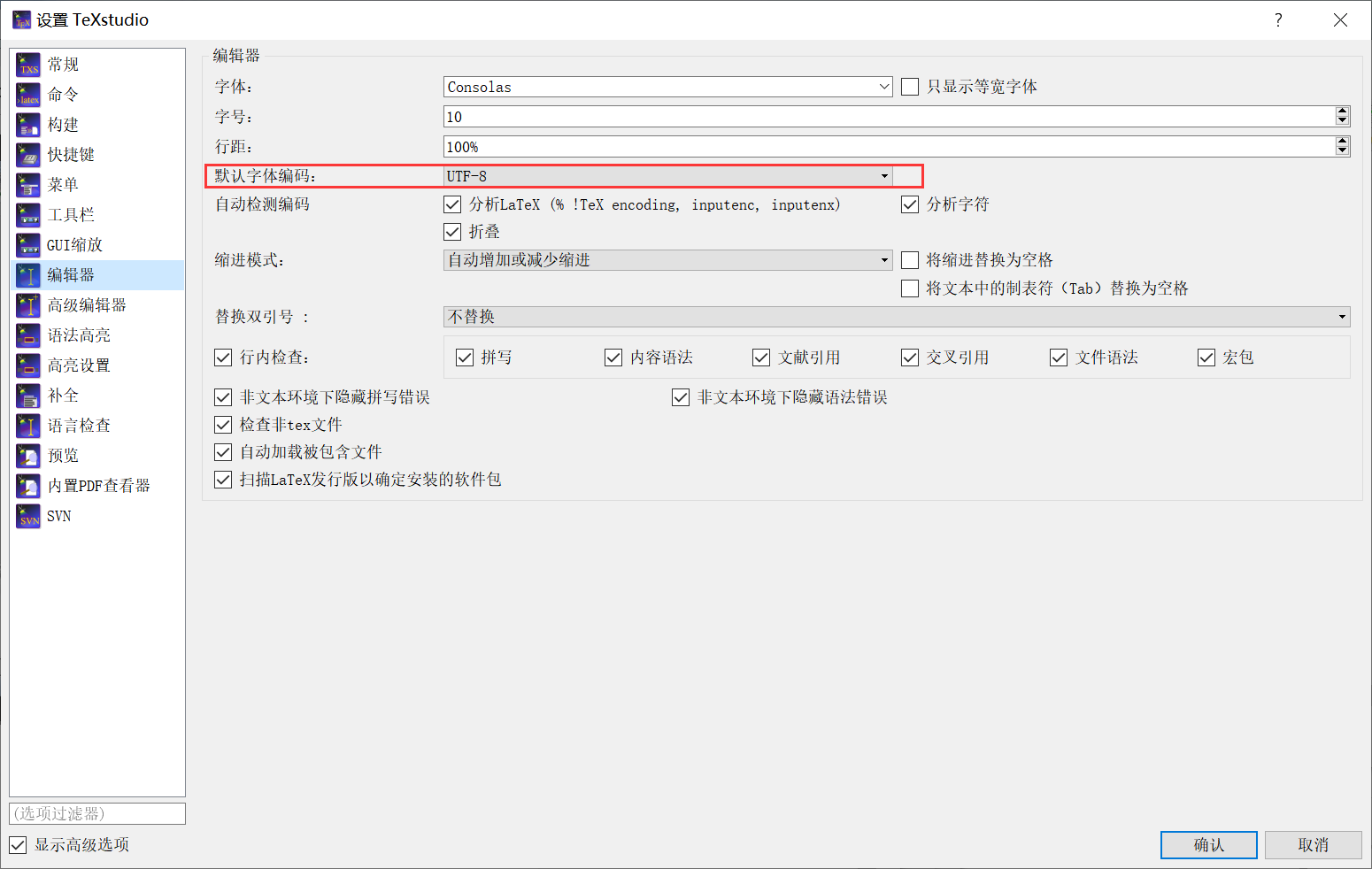1372x869 pixels.
Task: Click the 常规 icon in sidebar
Action: 28,65
